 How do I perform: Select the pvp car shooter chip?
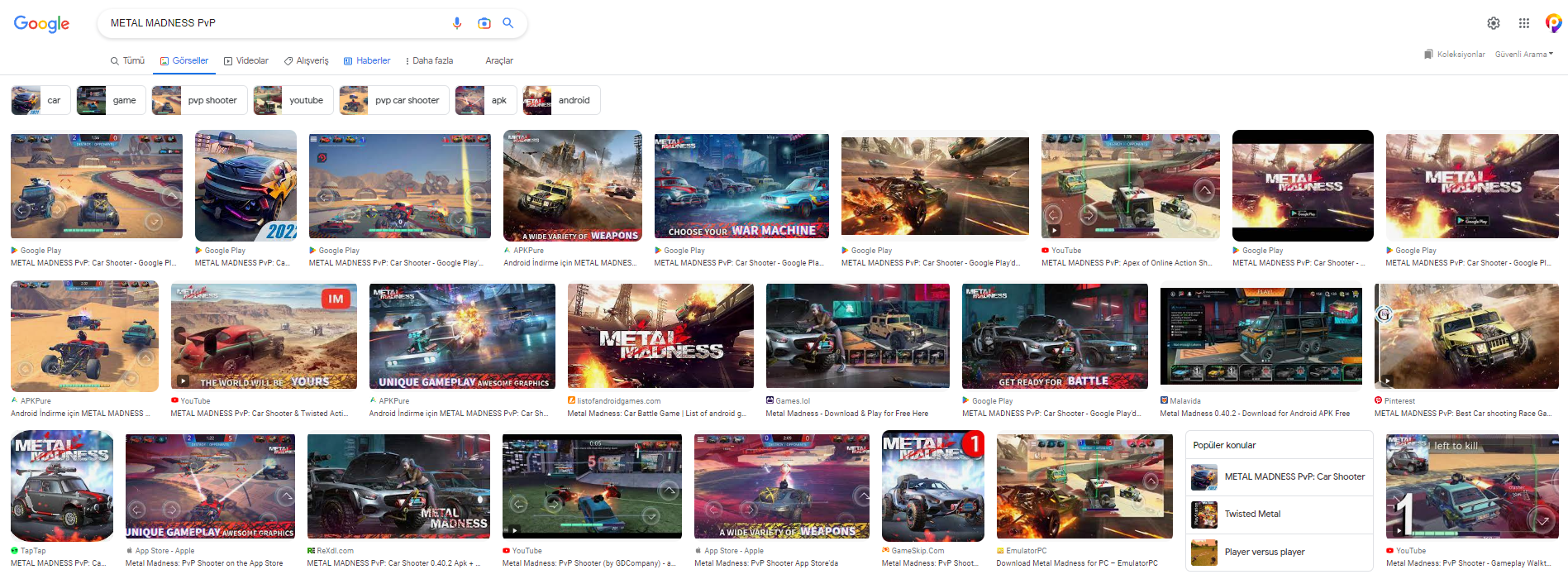point(394,100)
